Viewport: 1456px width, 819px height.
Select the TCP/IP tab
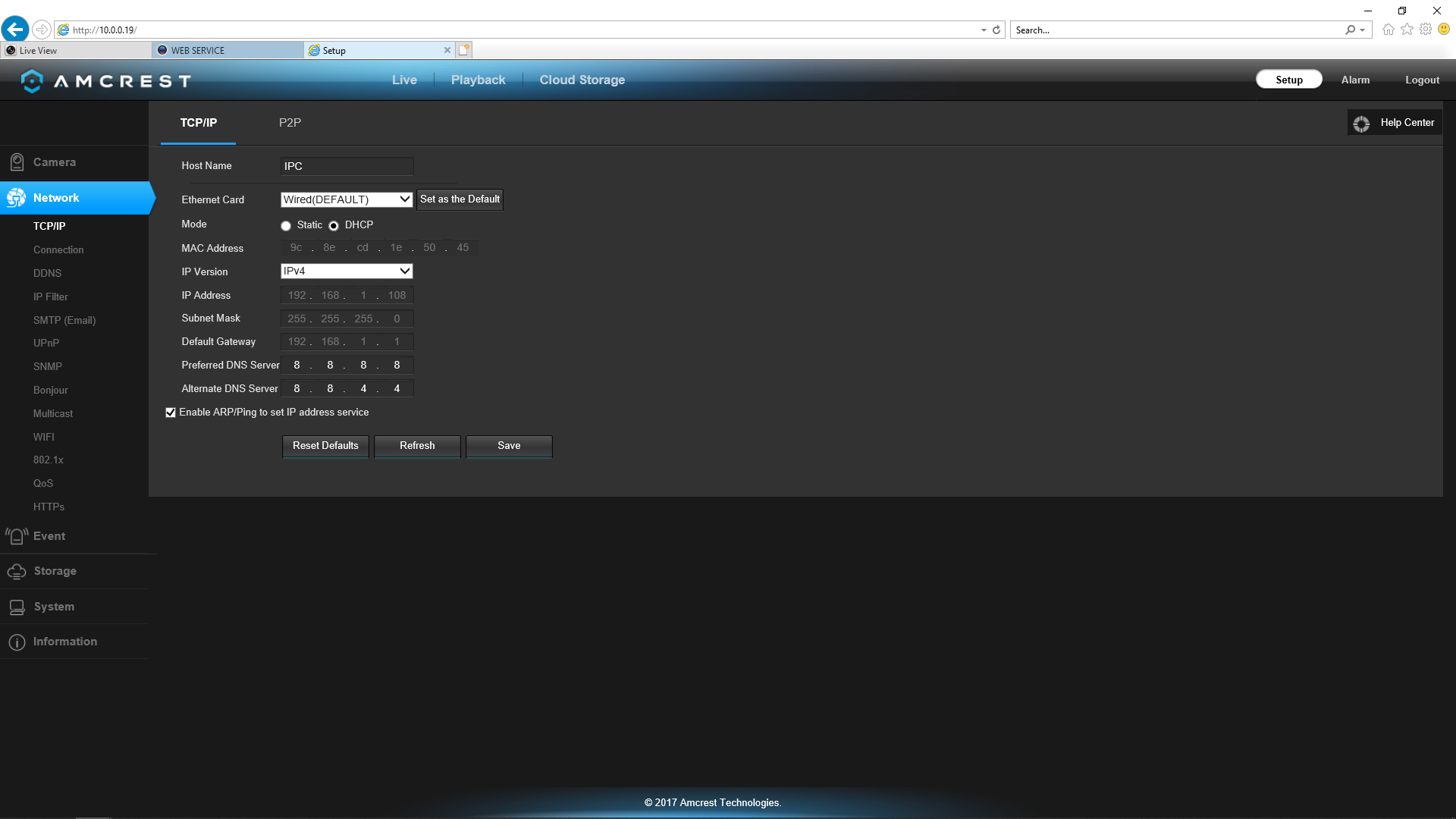click(x=198, y=123)
